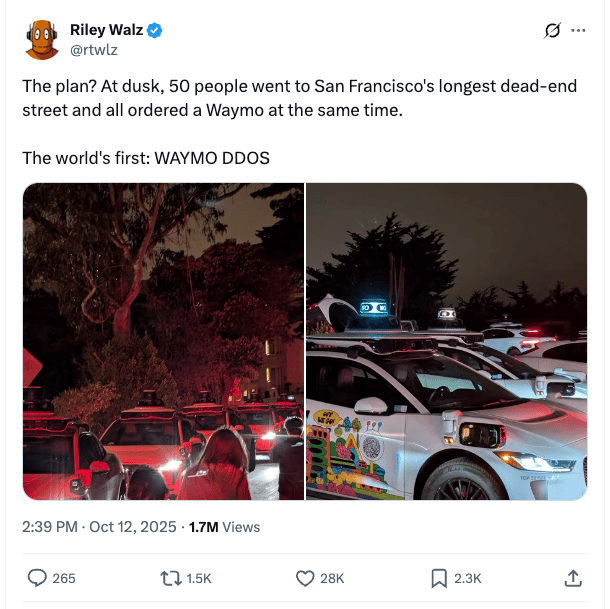Open Riley Walz's robot profile avatar
Screen dimensions: 610x609
[42, 40]
